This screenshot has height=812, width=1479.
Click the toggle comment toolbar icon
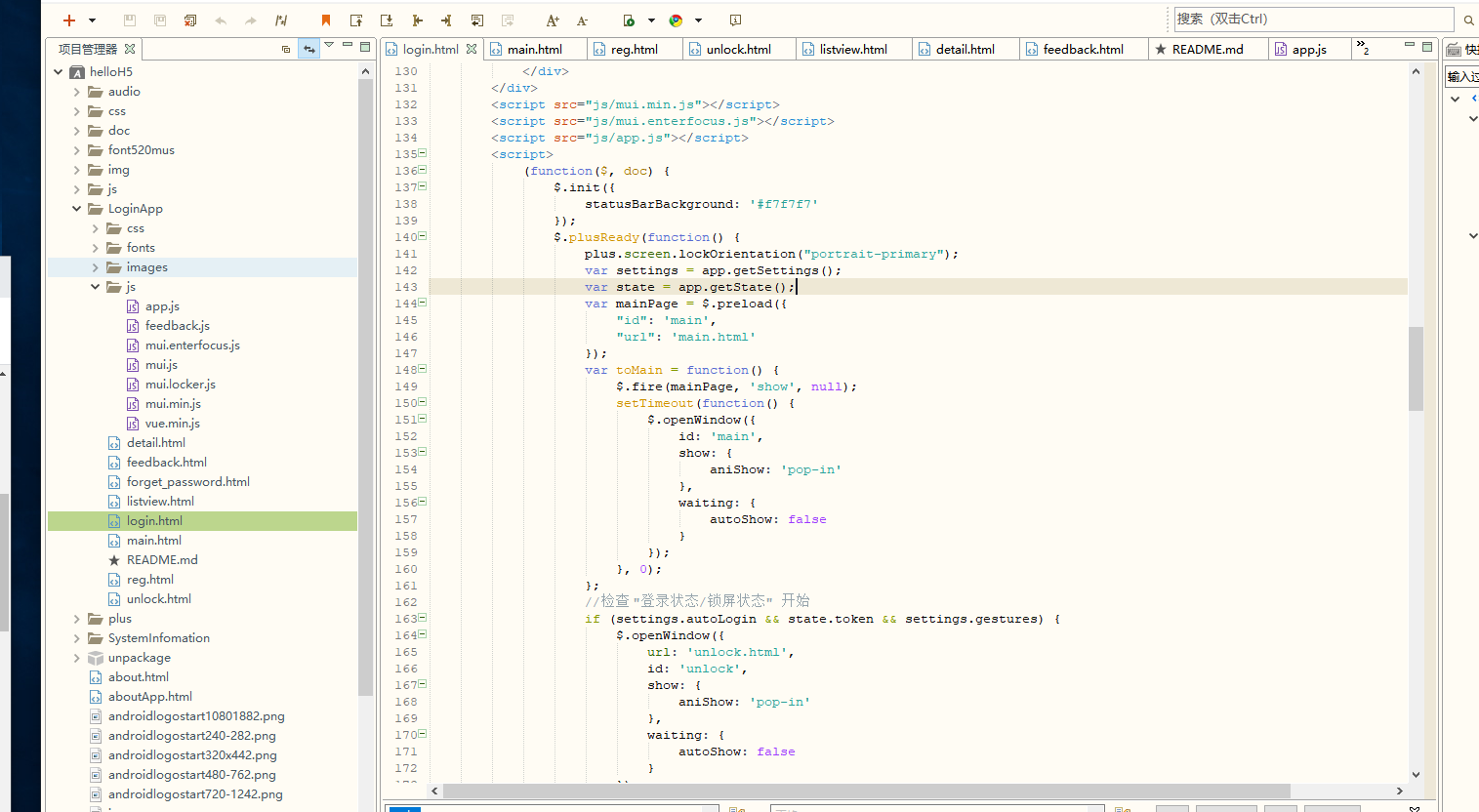pyautogui.click(x=281, y=20)
